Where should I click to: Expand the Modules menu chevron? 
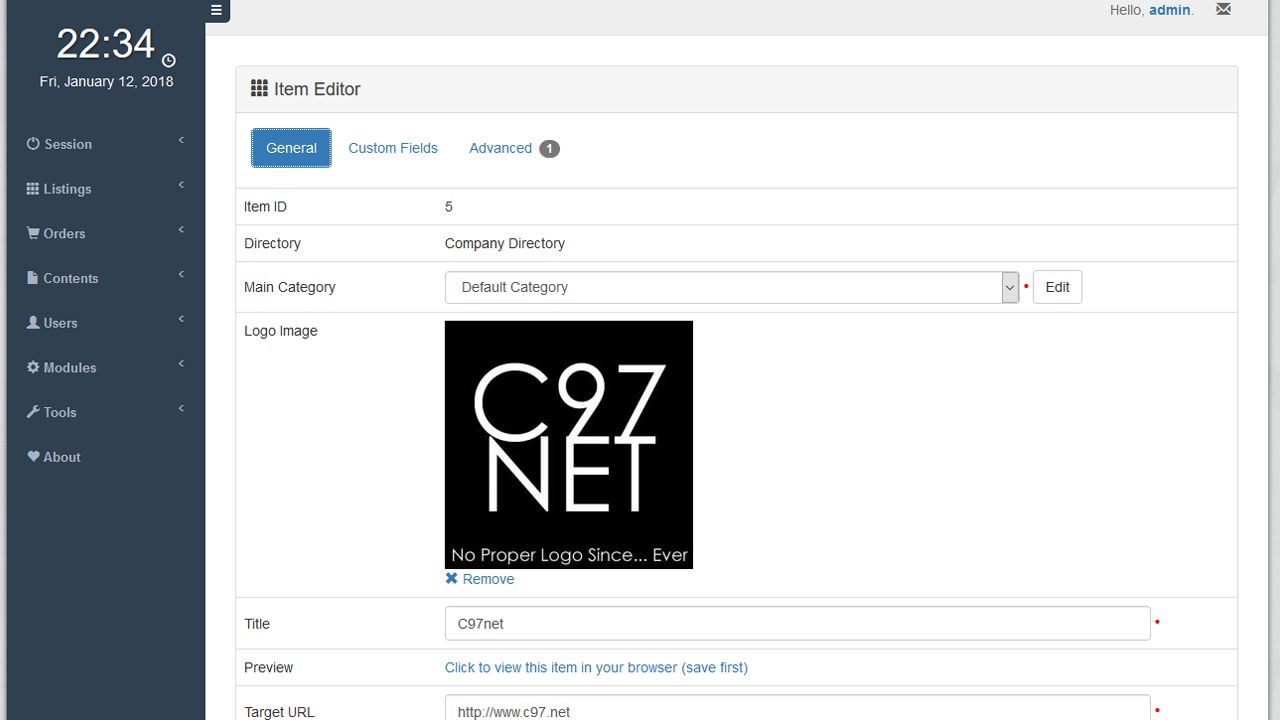[x=181, y=364]
